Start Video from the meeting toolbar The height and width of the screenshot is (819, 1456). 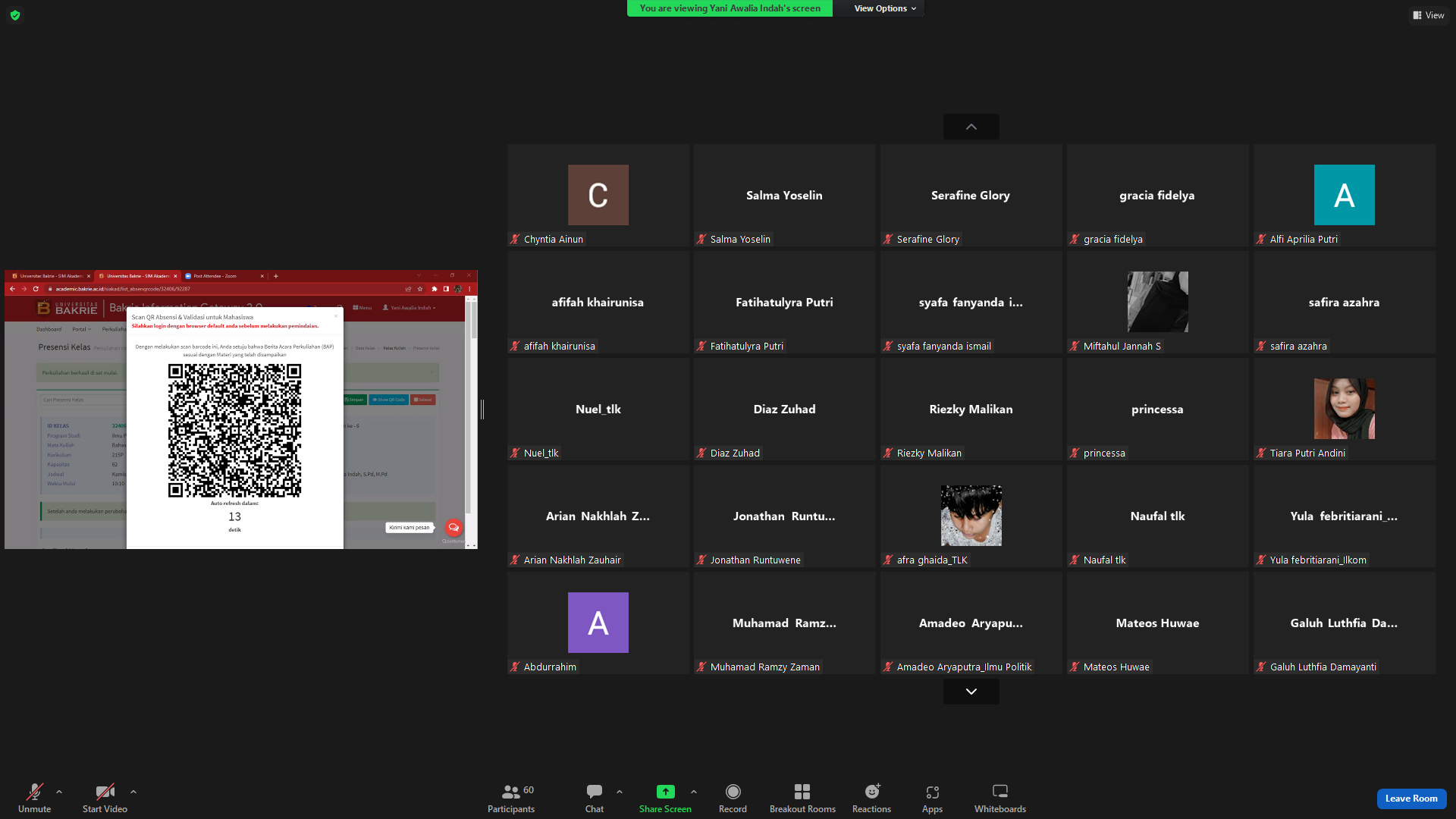[x=105, y=798]
